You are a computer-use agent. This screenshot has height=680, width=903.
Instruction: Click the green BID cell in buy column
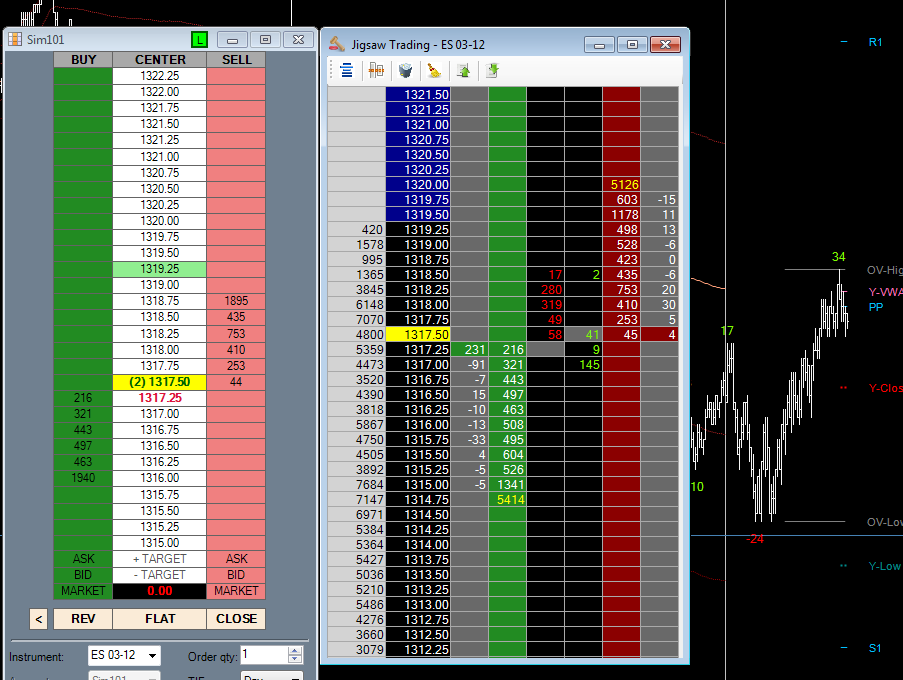[x=83, y=575]
